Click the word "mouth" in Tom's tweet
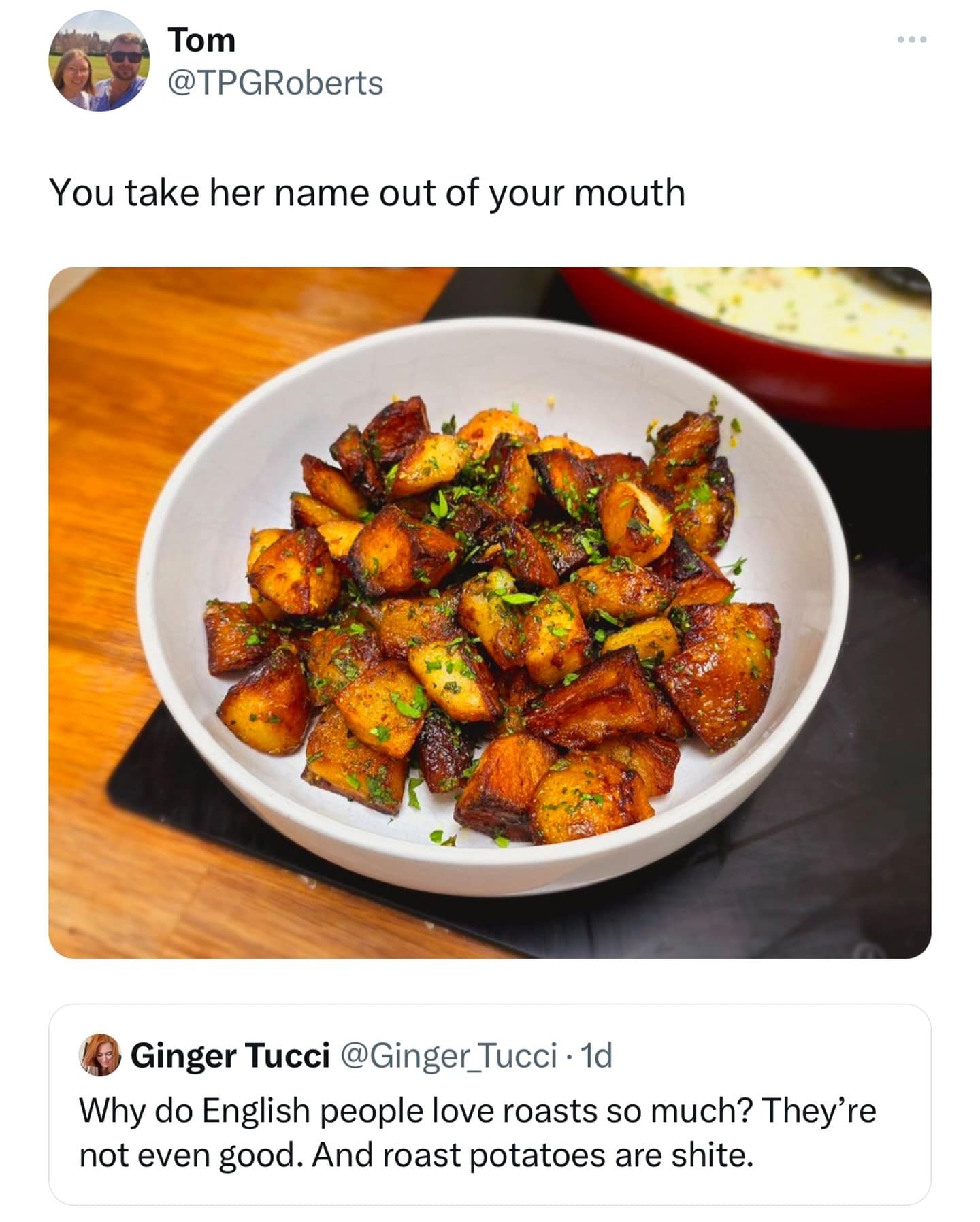Screen dimensions: 980x1222 point(629,193)
